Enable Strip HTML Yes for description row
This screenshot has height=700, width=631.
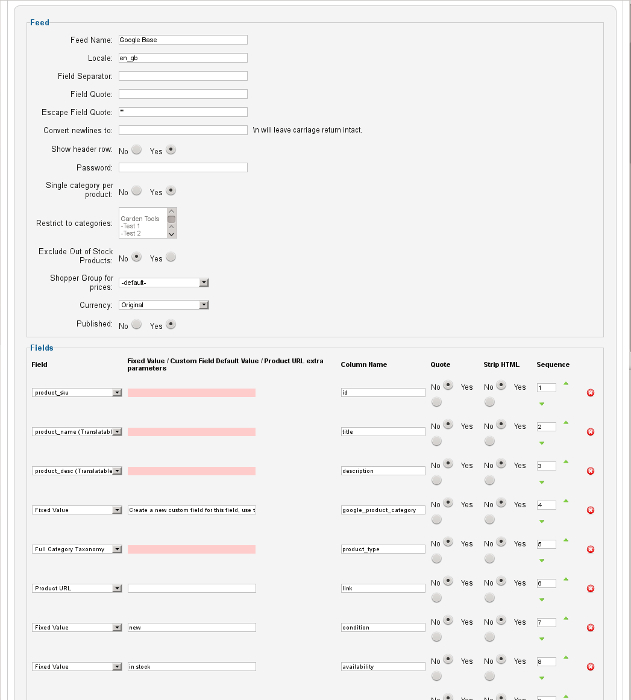(x=489, y=480)
